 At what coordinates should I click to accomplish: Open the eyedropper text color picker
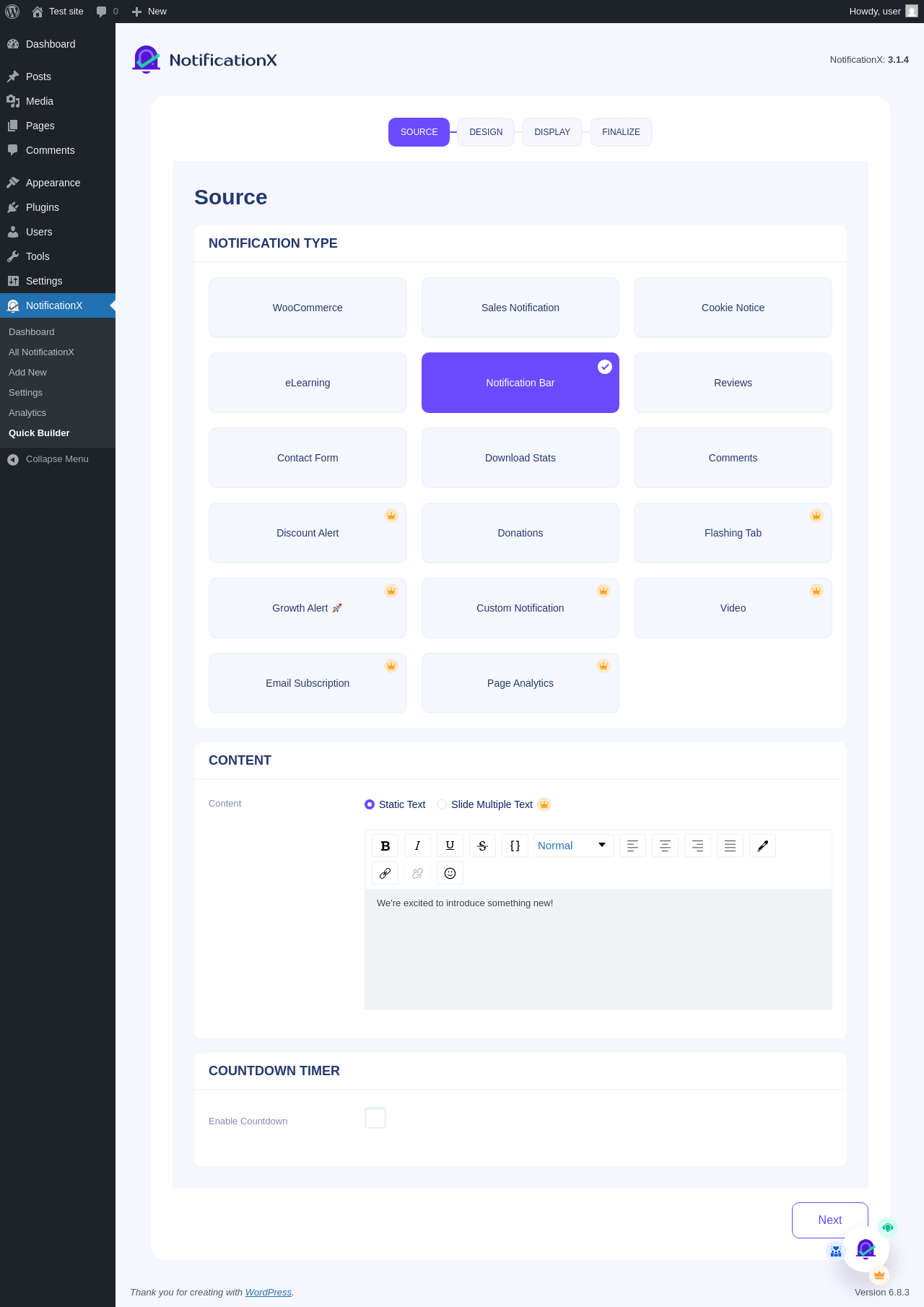(762, 846)
